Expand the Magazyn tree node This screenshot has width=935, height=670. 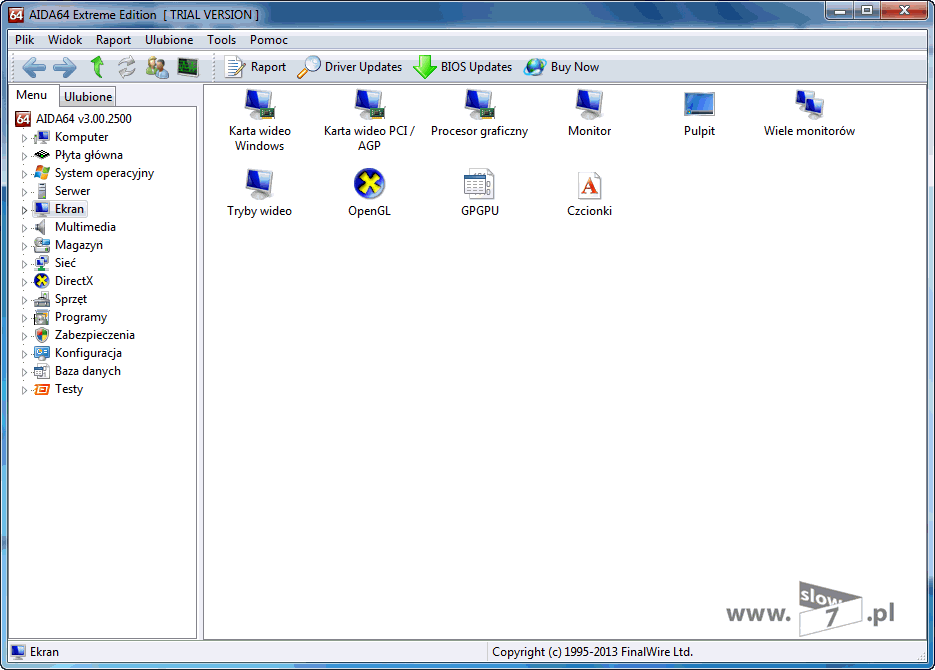click(x=24, y=246)
